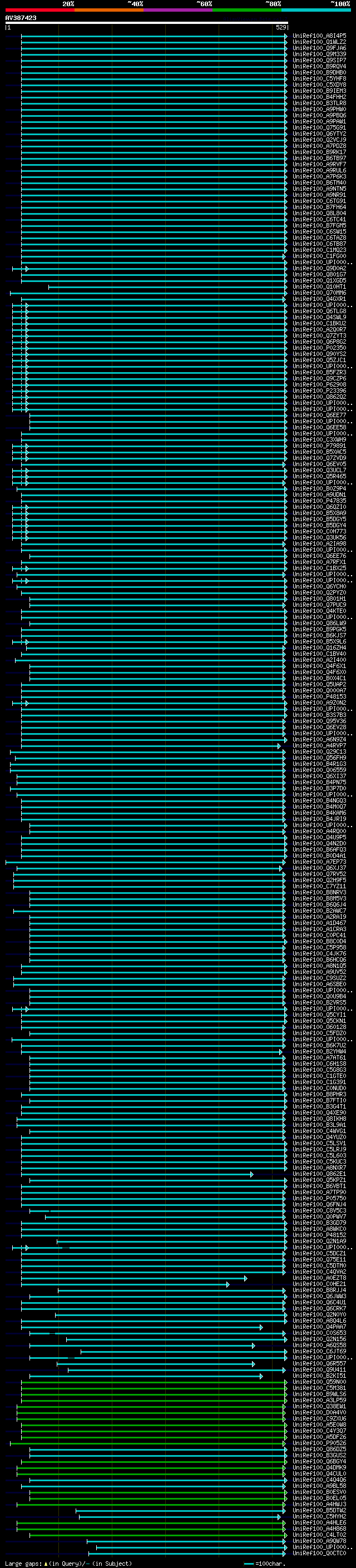This screenshot has width=356, height=1568.
Task: Click the green ~80% identity legend bar
Action: (247, 10)
